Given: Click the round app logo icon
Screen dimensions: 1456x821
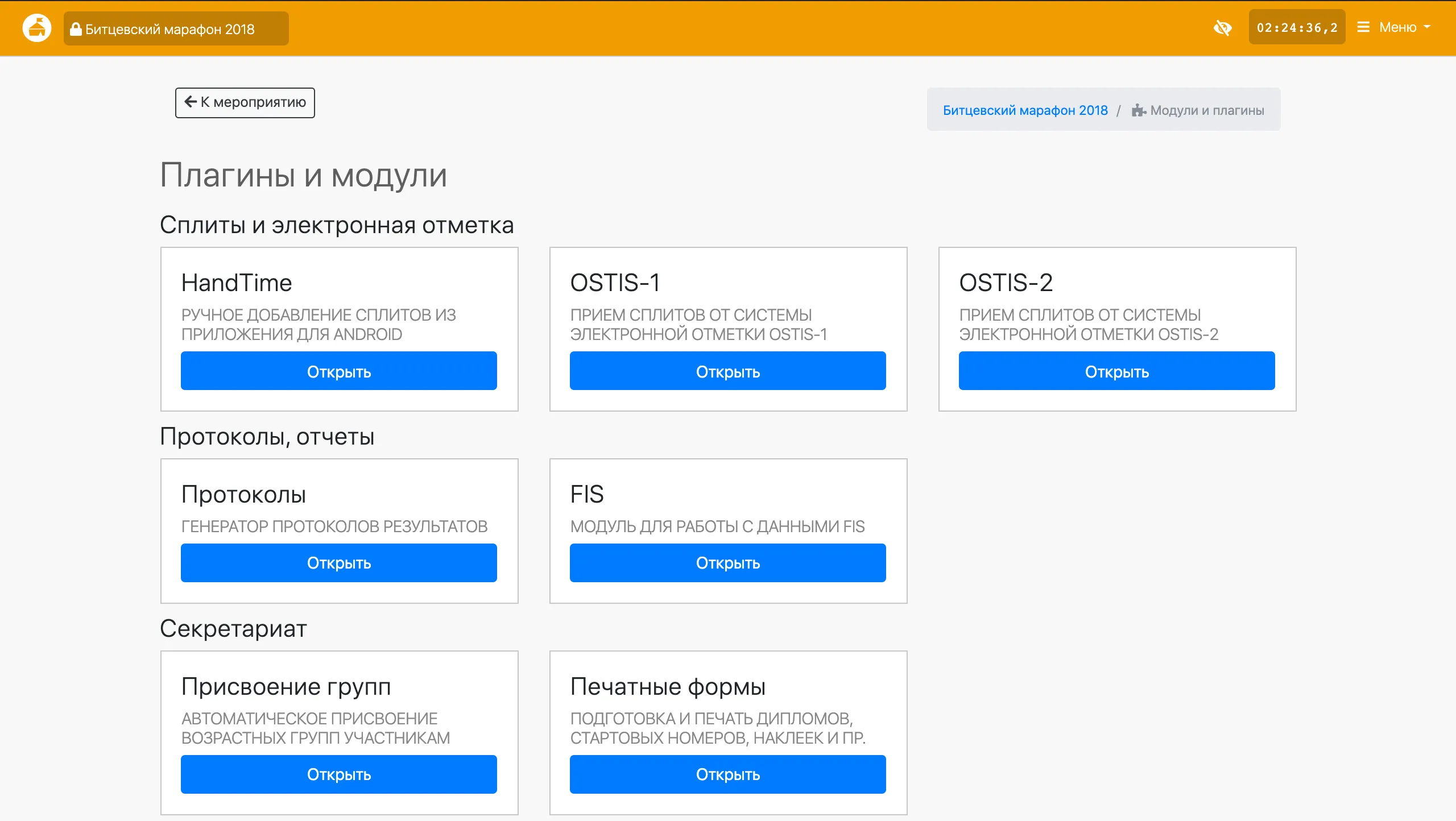Looking at the screenshot, I should coord(37,28).
